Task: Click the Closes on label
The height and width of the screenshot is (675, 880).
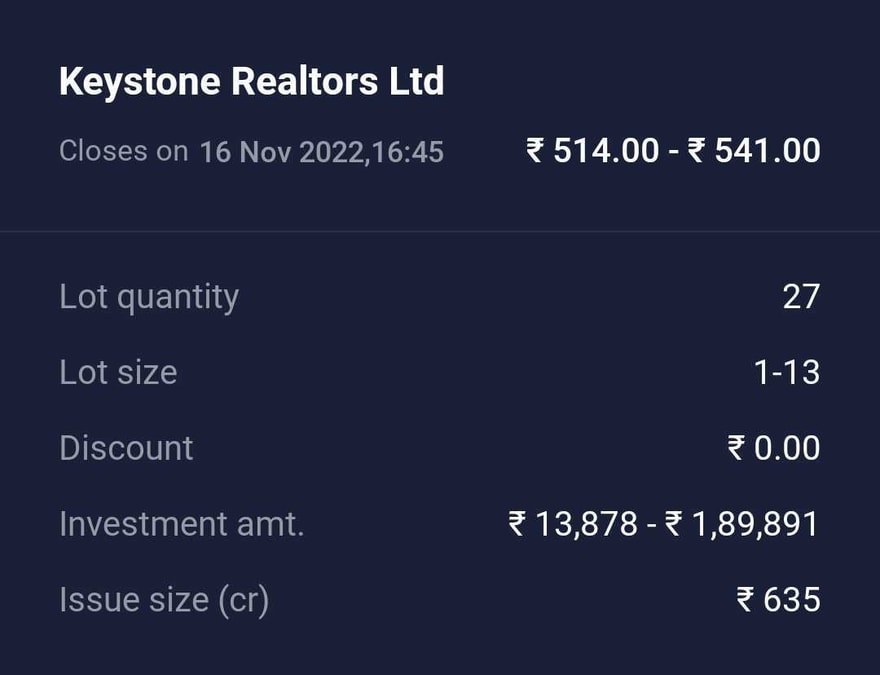Action: (x=122, y=151)
